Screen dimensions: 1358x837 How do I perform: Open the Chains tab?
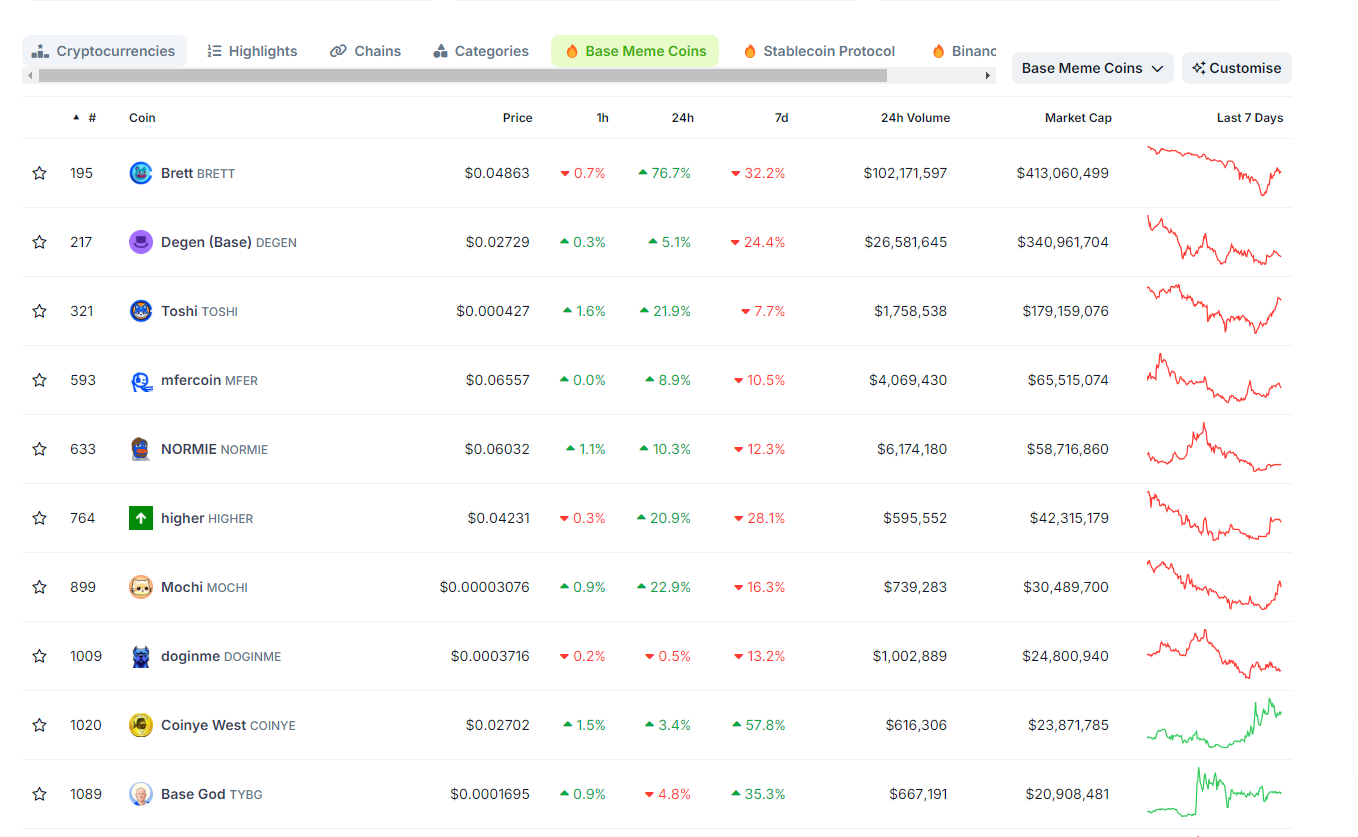(x=365, y=51)
